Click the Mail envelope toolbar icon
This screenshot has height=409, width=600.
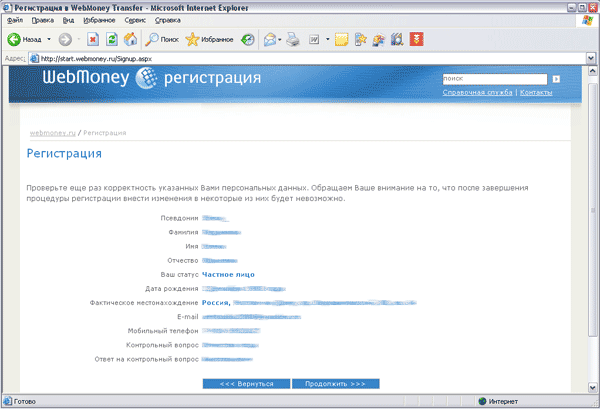click(270, 39)
